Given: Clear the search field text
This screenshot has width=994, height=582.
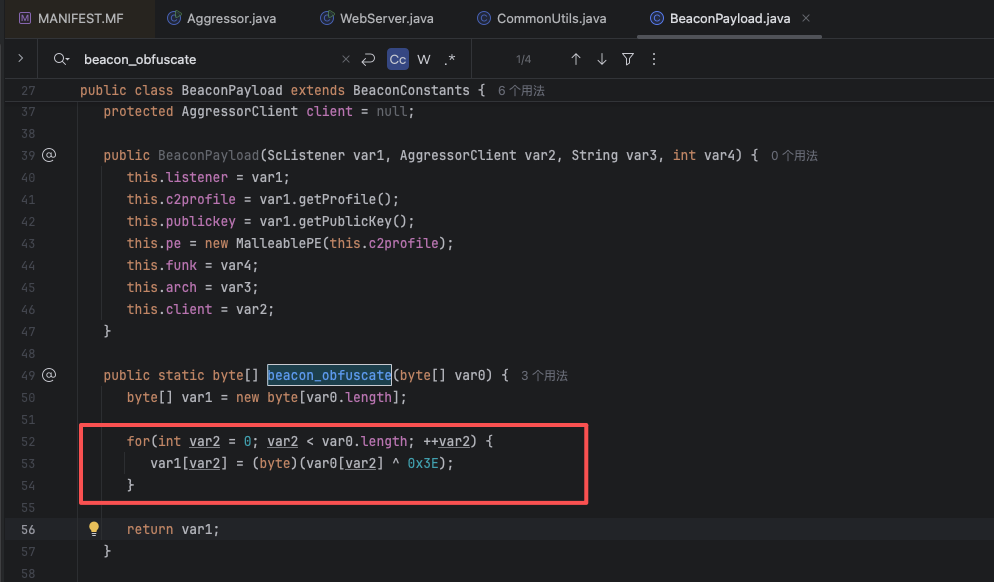Looking at the screenshot, I should click(x=346, y=60).
